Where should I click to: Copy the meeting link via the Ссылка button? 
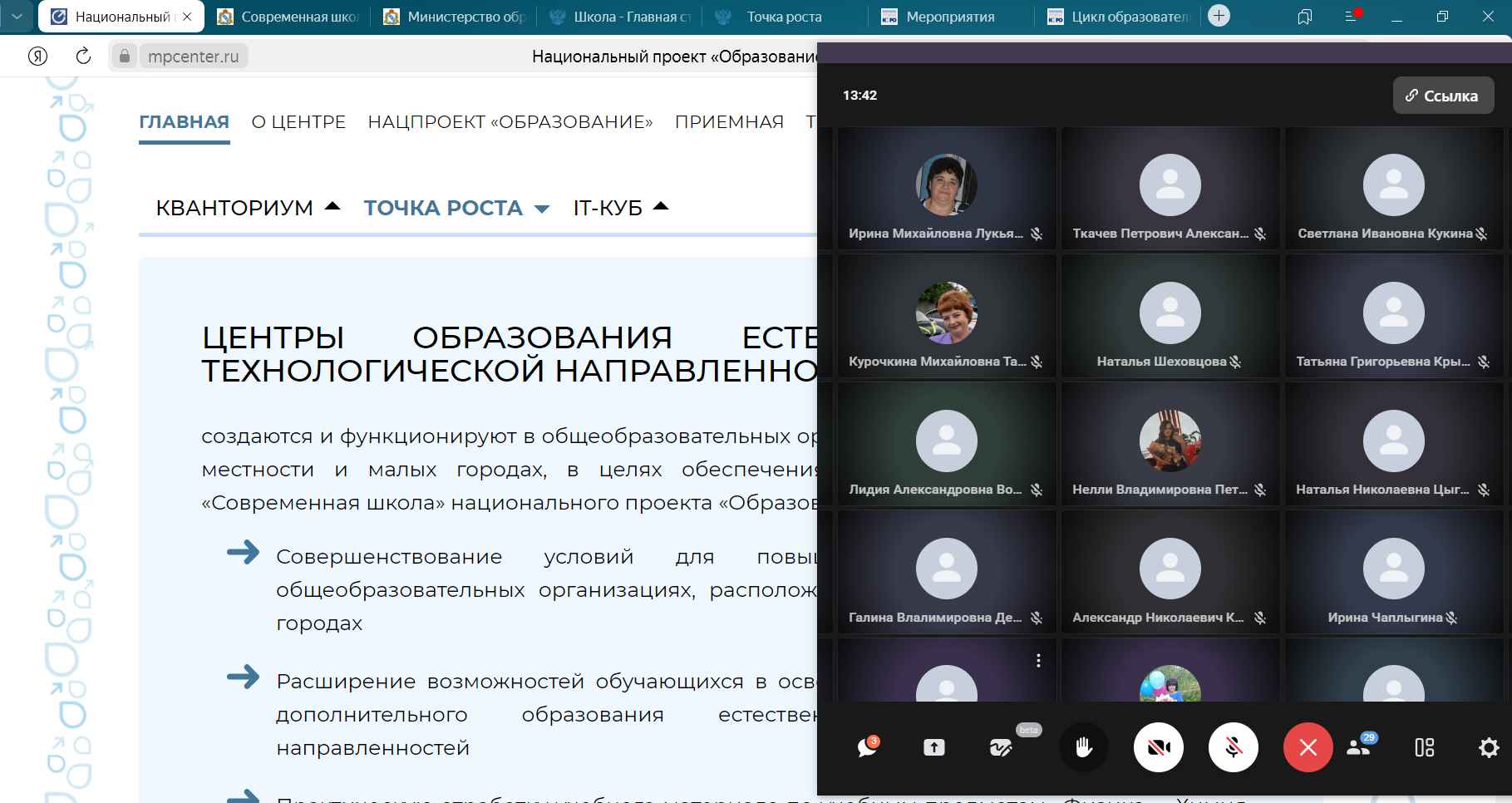coord(1443,96)
